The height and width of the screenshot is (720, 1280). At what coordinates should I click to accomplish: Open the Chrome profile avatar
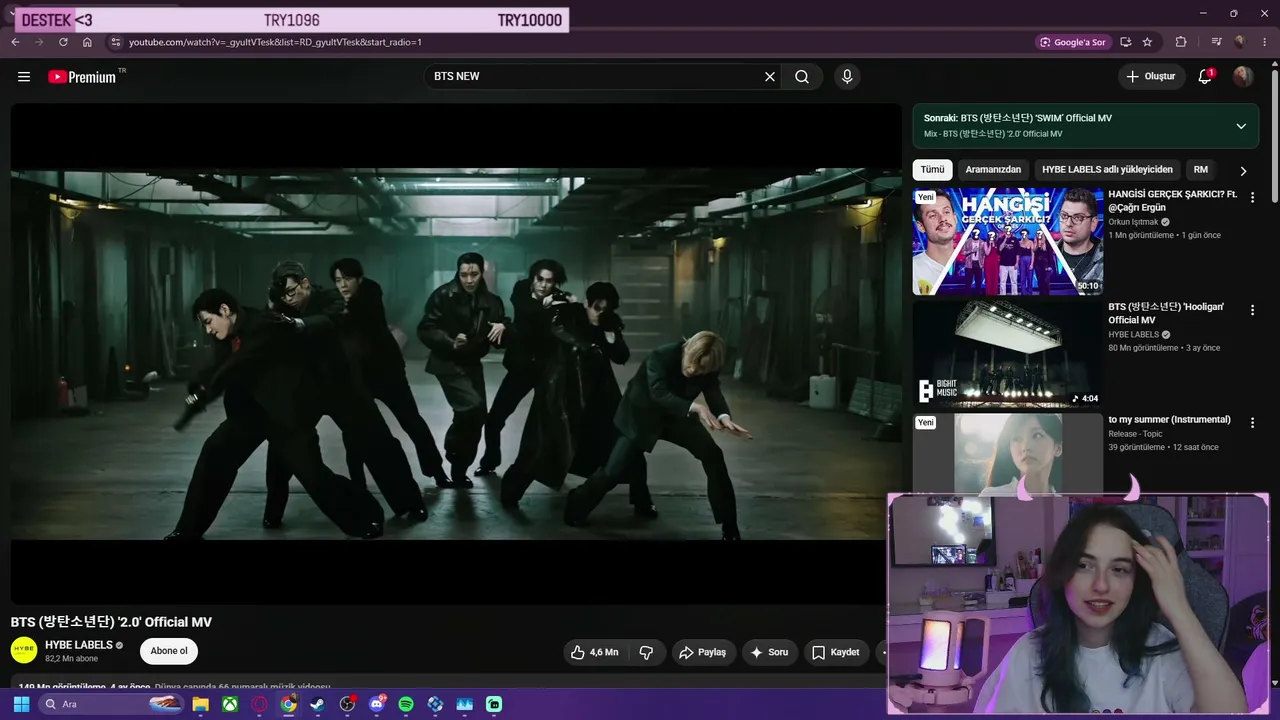tap(1240, 42)
